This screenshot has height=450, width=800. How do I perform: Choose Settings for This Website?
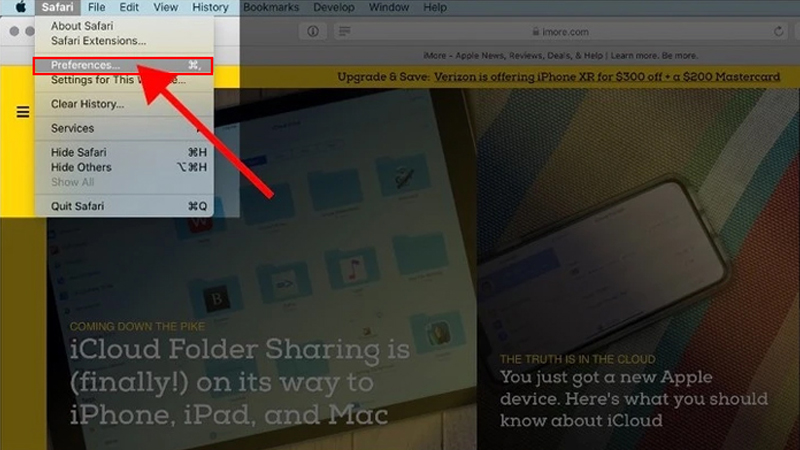pyautogui.click(x=124, y=80)
